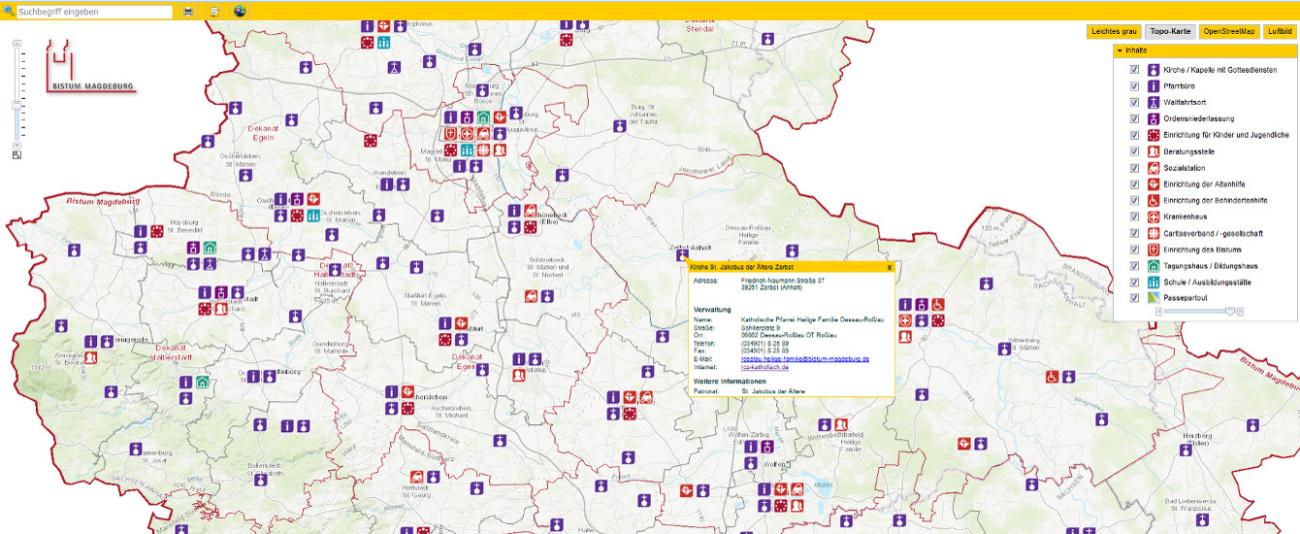This screenshot has height=534, width=1300.
Task: Switch basemap to OpenStreetMap
Action: point(1230,32)
